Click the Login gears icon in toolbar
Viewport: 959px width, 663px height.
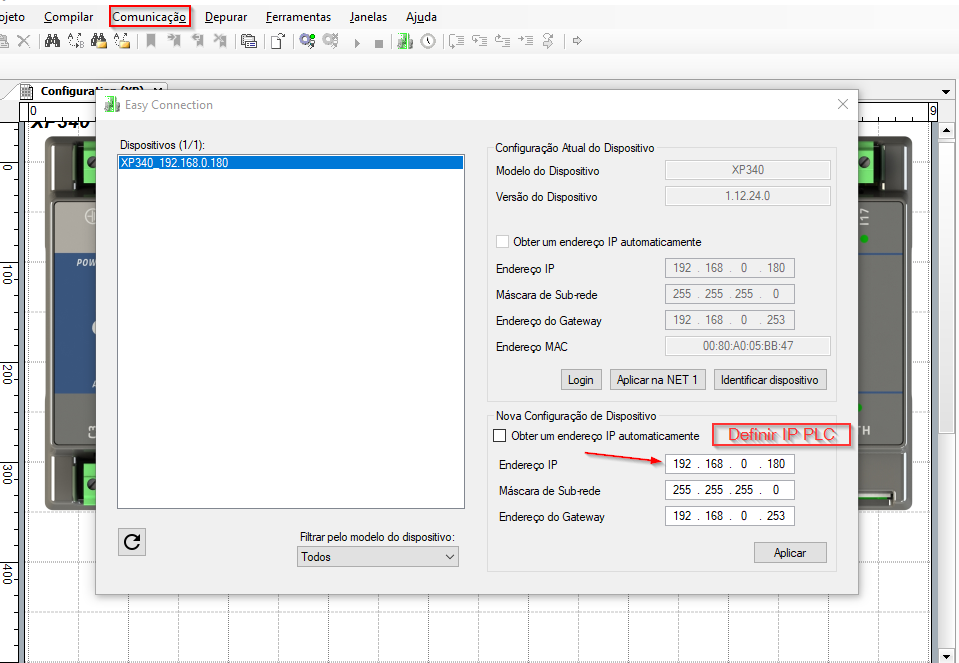307,41
